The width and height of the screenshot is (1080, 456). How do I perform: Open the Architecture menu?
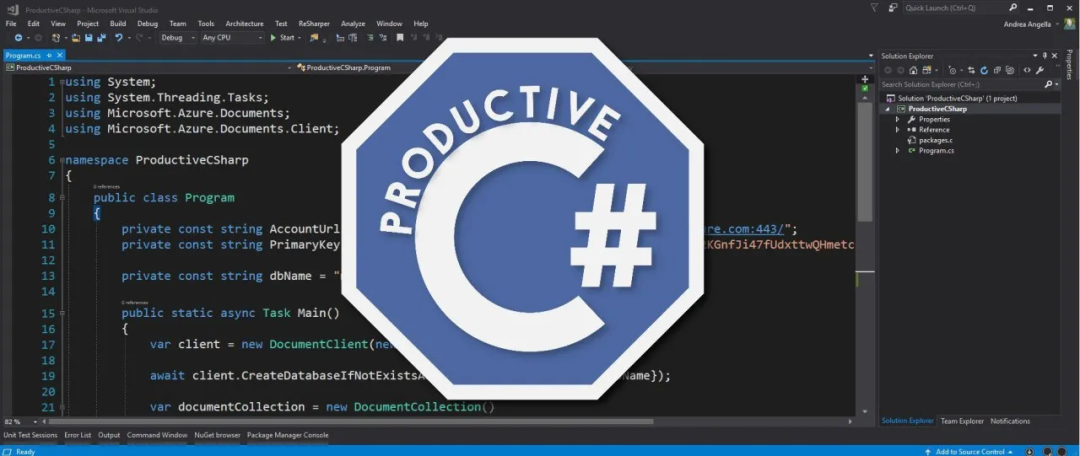[x=245, y=23]
